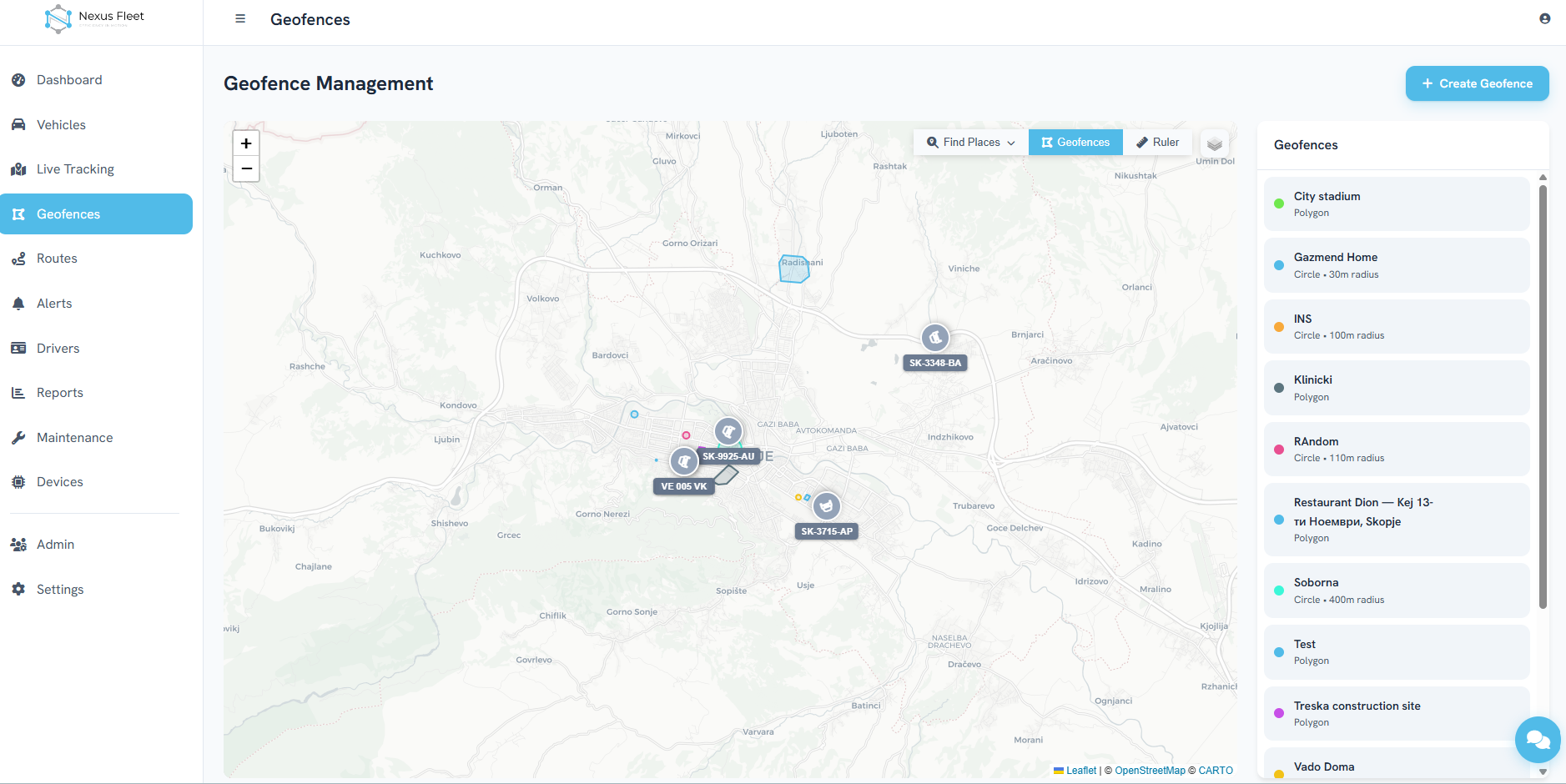Open Live Tracking from sidebar

[x=96, y=169]
